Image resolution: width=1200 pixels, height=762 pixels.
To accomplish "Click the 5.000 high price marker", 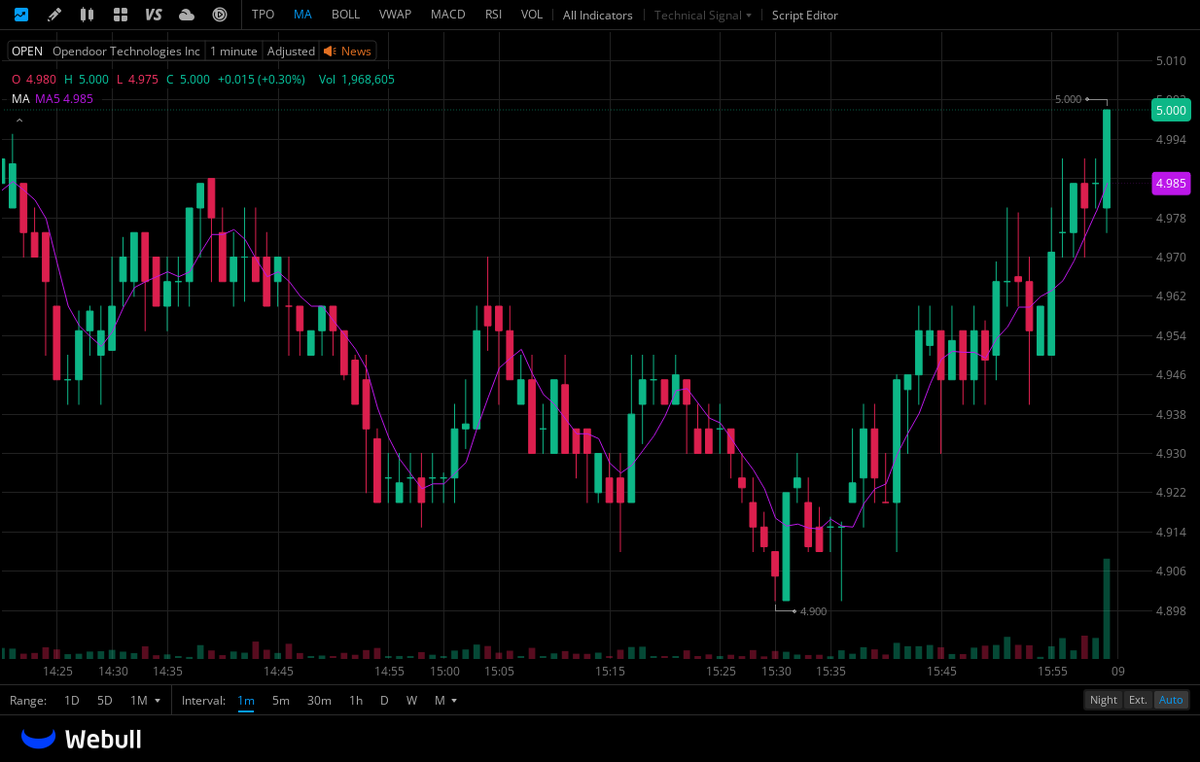I will (1068, 99).
